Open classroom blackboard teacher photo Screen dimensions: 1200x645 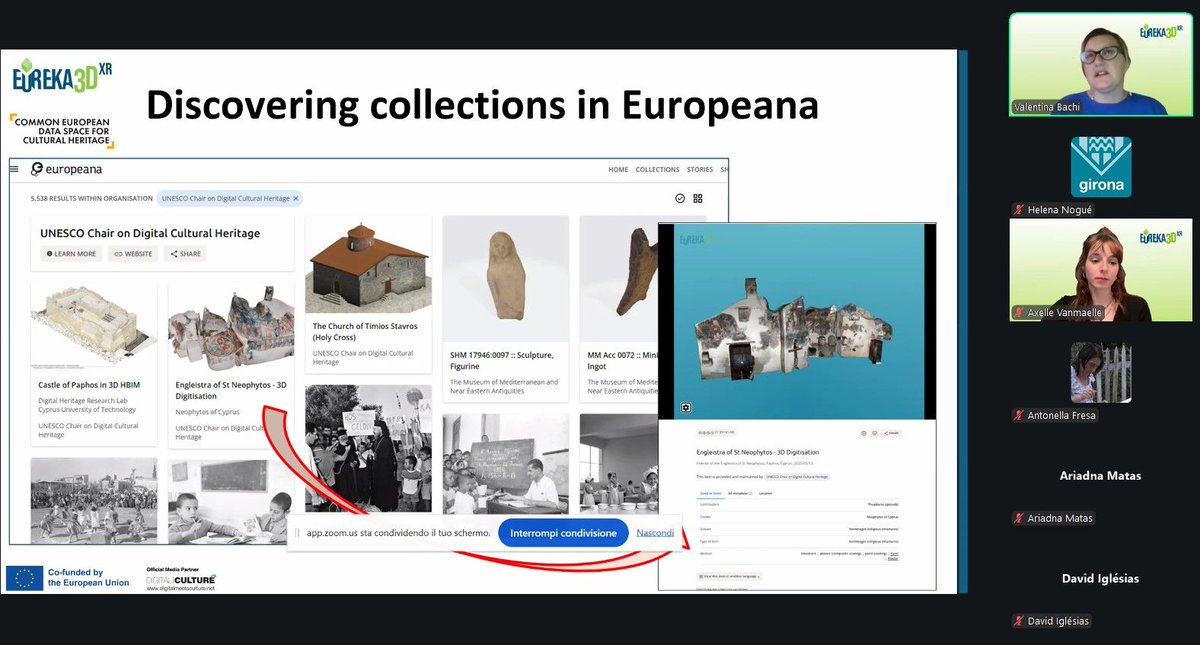[505, 464]
